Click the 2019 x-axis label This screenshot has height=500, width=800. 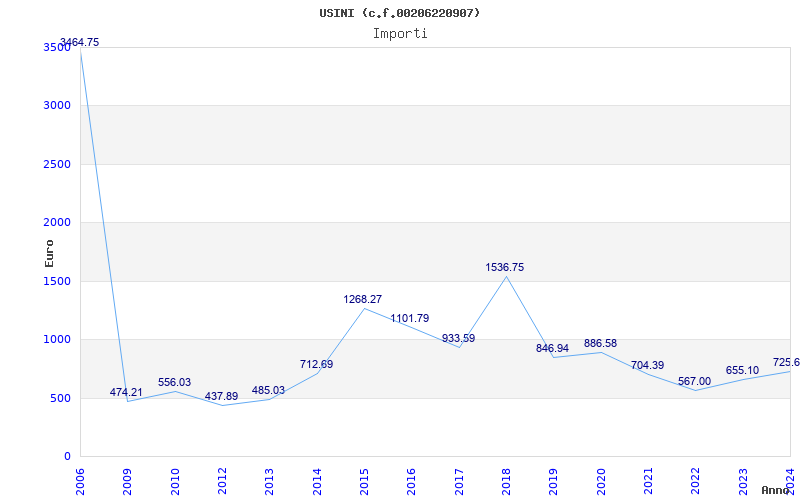click(553, 482)
